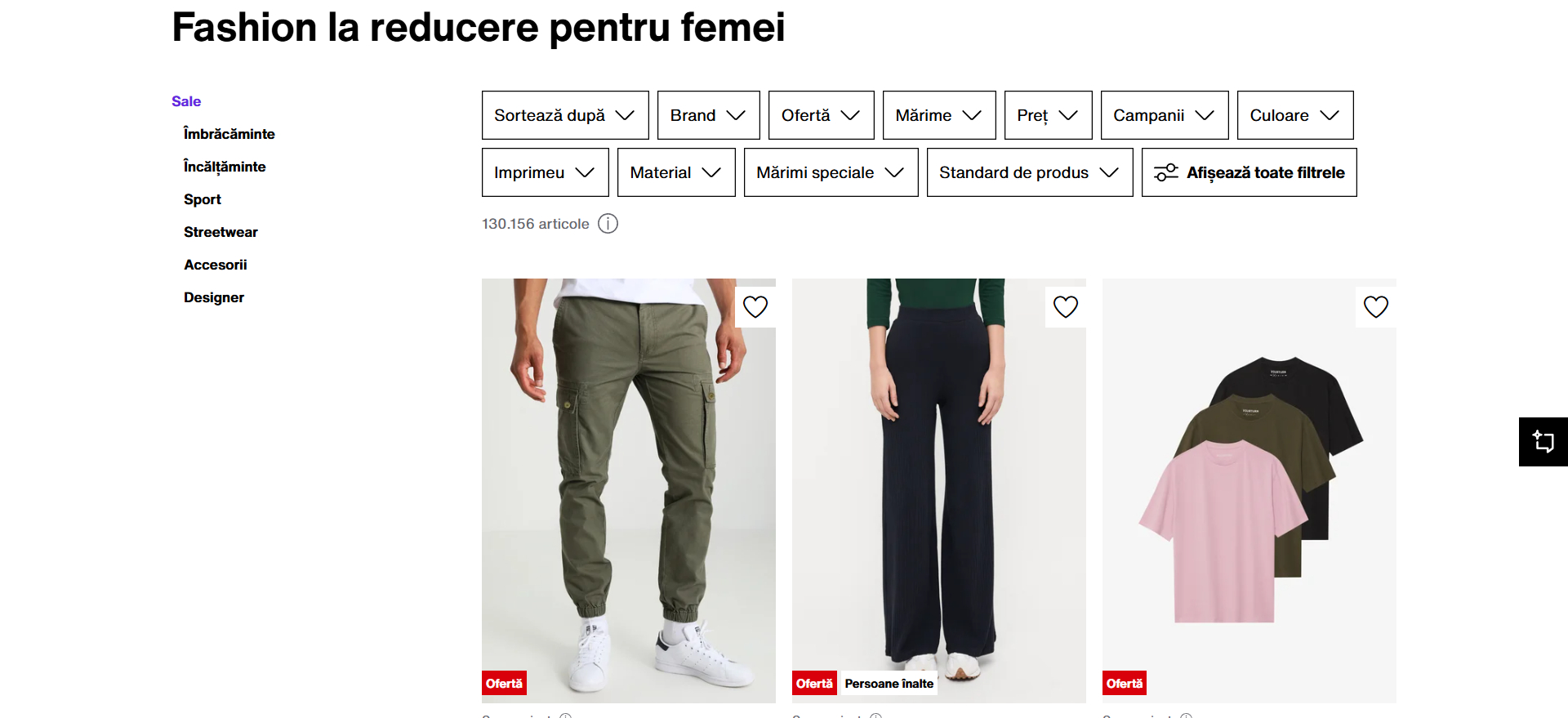Add green cargo pants to wishlist

coord(755,307)
